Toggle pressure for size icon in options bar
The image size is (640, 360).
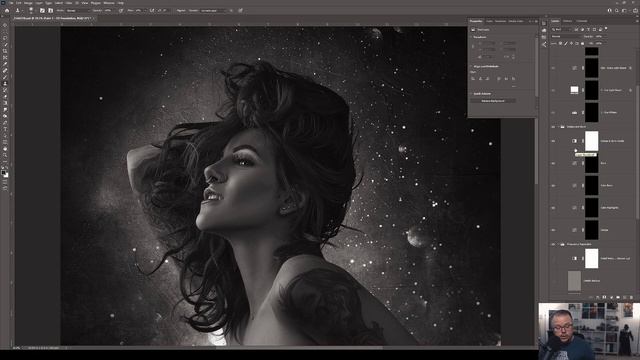coord(241,10)
